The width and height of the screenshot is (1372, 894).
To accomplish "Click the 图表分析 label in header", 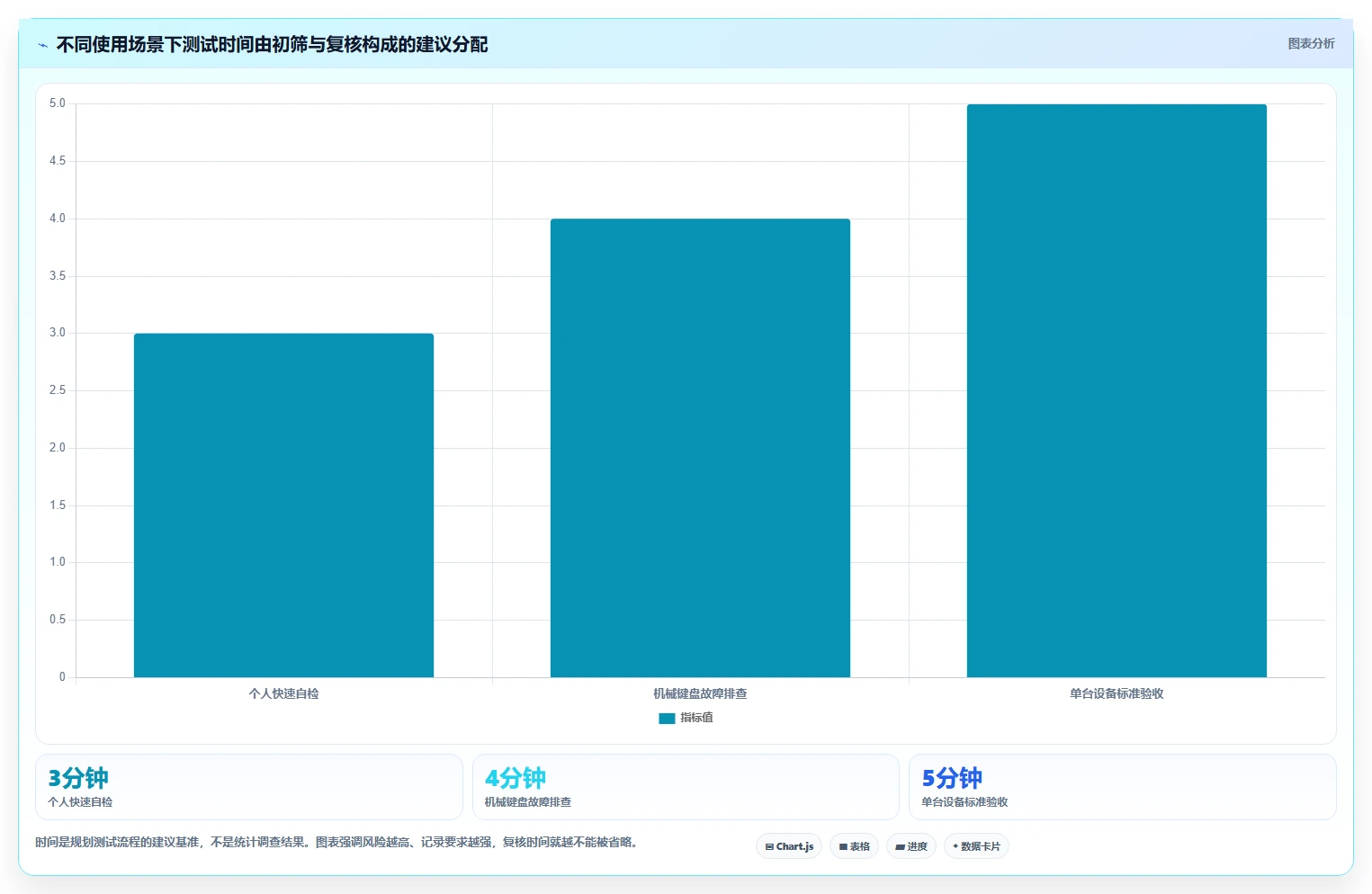I will click(x=1311, y=43).
